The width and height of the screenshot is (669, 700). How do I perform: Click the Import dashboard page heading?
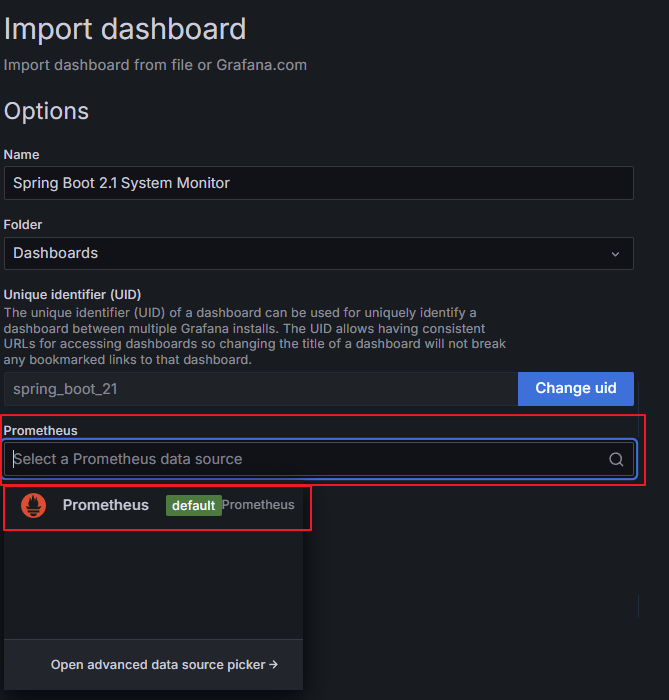(x=125, y=29)
